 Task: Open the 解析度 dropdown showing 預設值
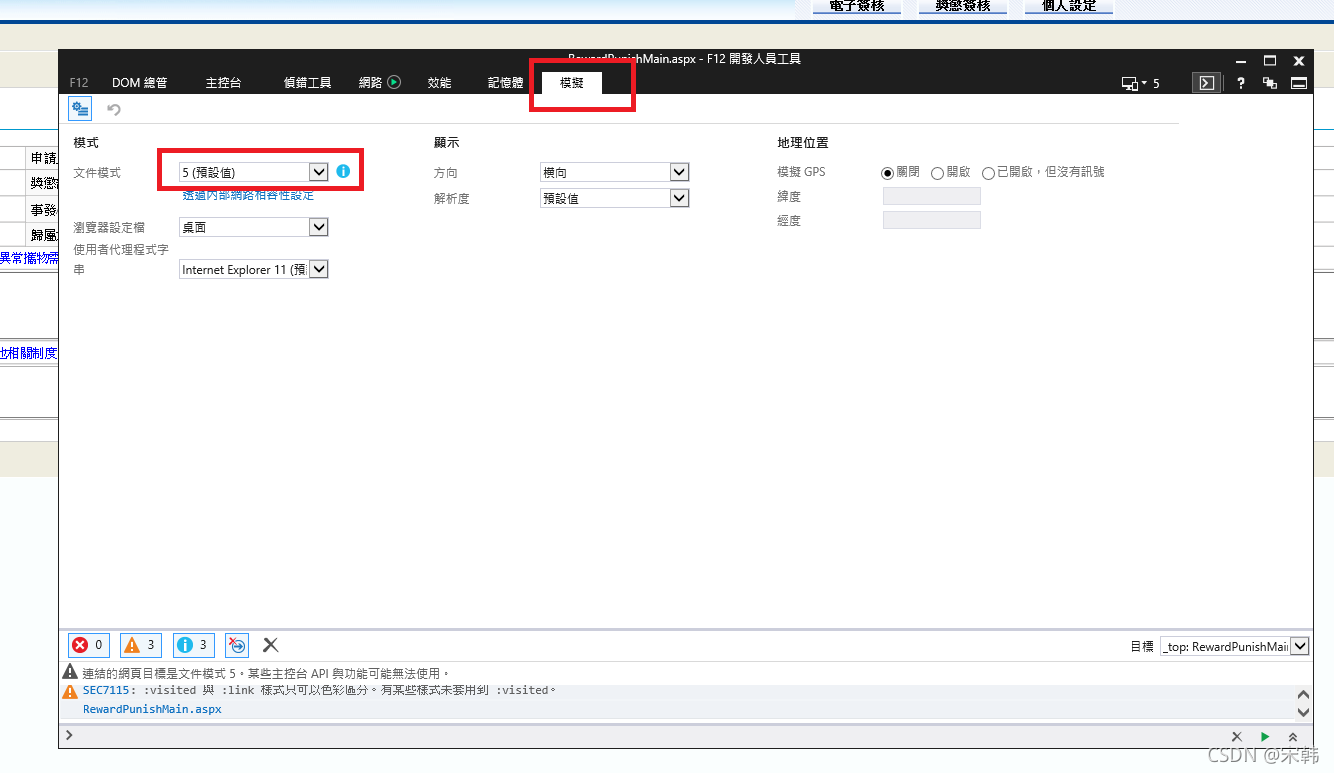(x=614, y=198)
